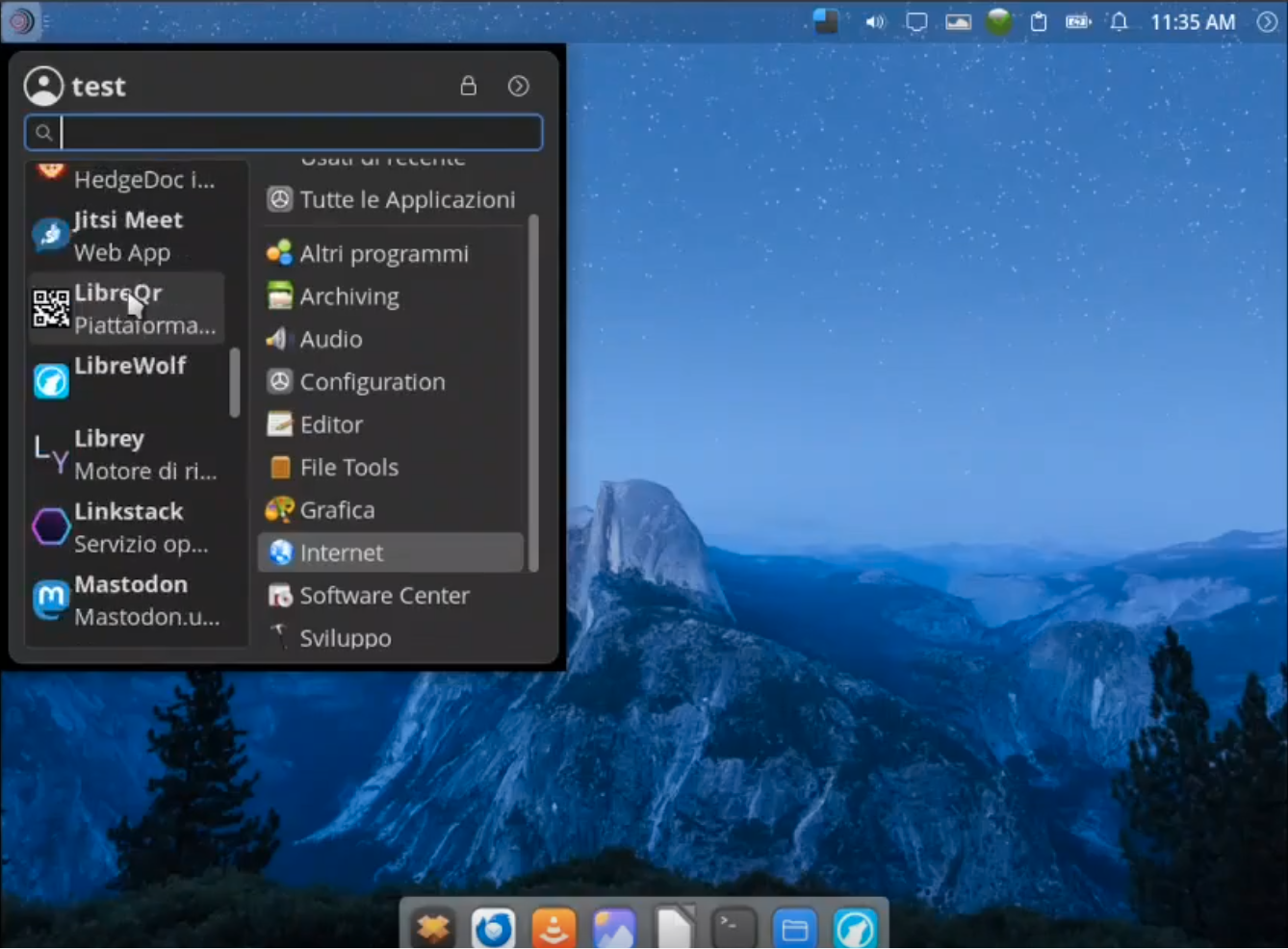Open VLC media player in dock

(554, 929)
